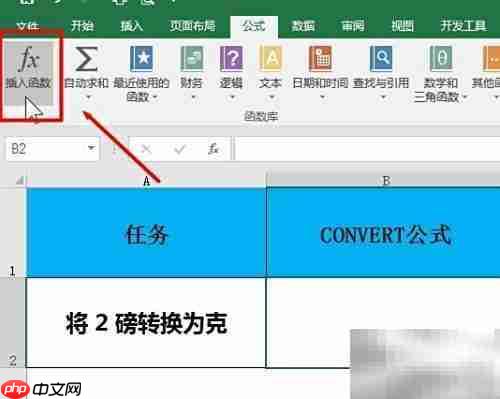Switch to the Developer (开发工具) tab
Screen dimensions: 500x399
[x=463, y=26]
